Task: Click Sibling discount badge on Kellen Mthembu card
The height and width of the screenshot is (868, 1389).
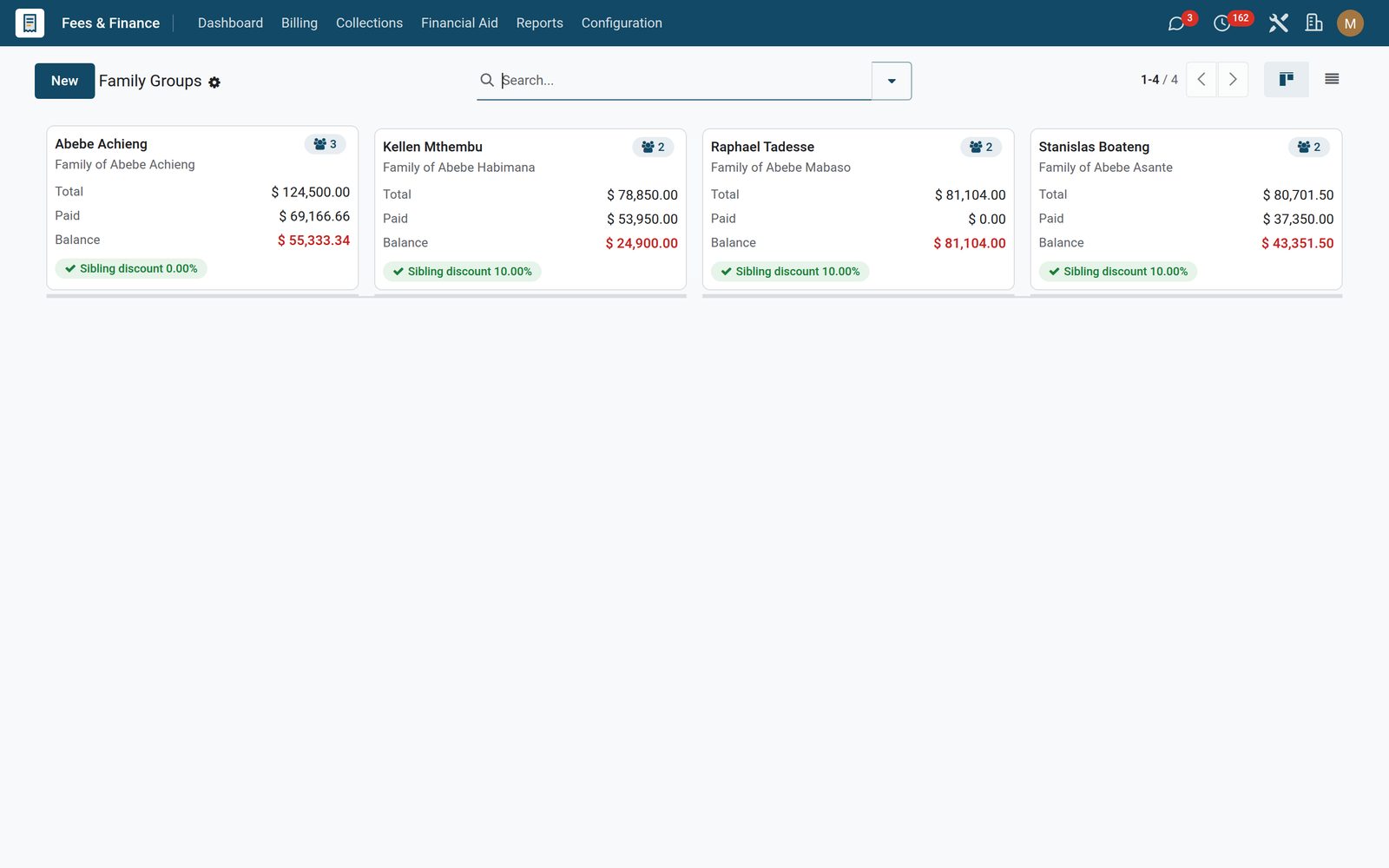Action: tap(462, 272)
